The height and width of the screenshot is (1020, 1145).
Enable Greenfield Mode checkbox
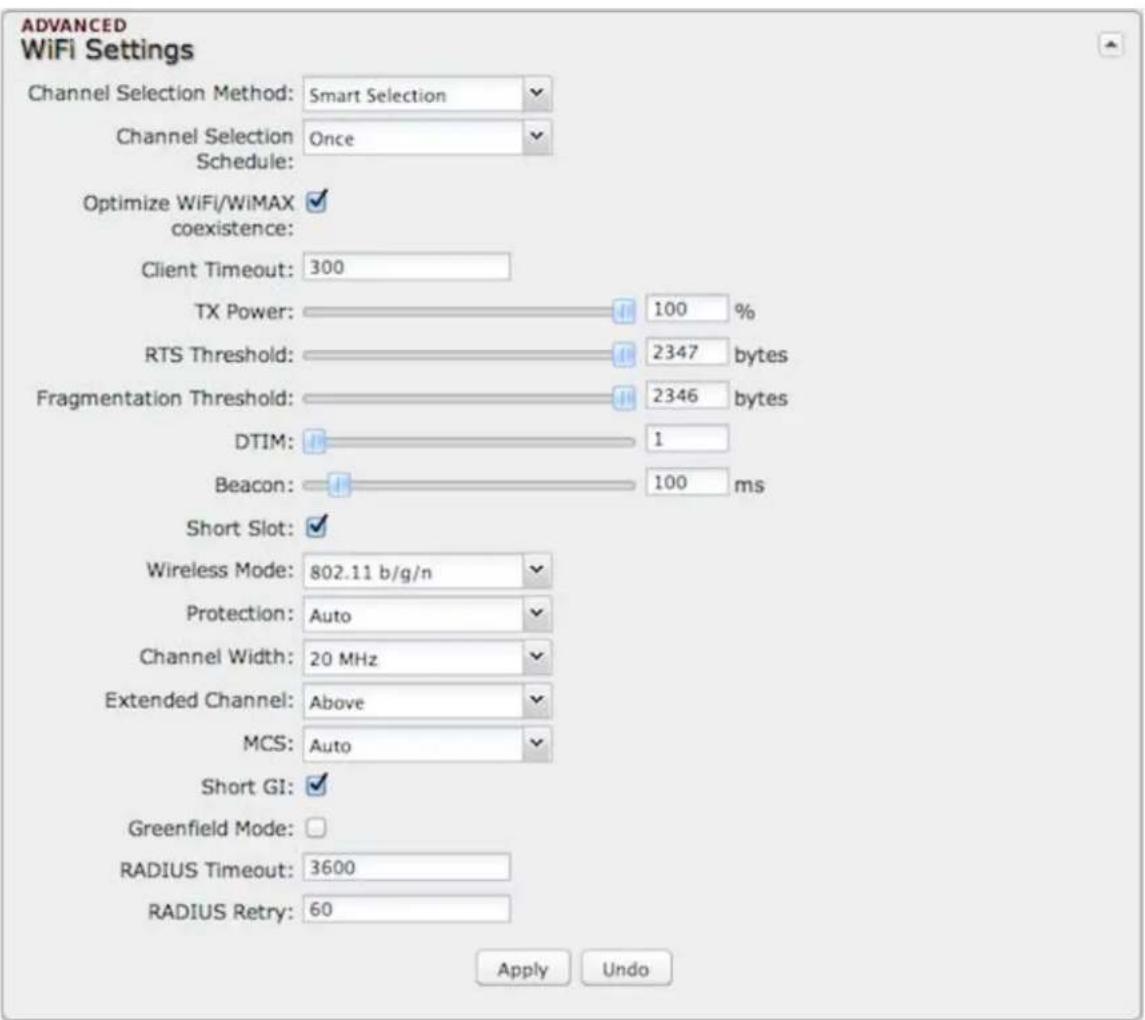[316, 828]
